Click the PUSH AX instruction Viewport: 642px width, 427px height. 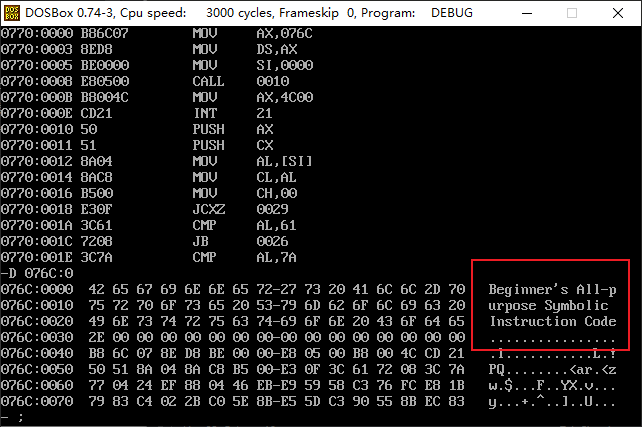tap(137, 129)
